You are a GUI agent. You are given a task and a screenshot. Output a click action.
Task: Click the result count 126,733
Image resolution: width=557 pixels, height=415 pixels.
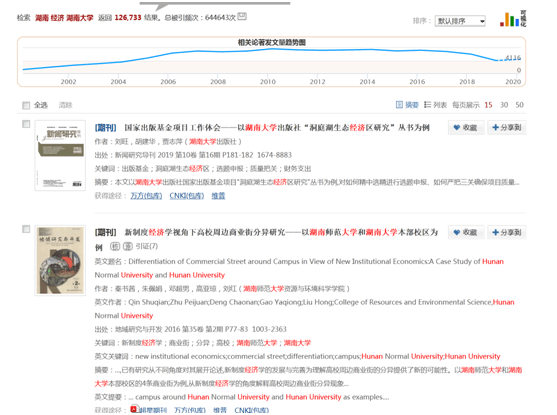click(x=128, y=17)
